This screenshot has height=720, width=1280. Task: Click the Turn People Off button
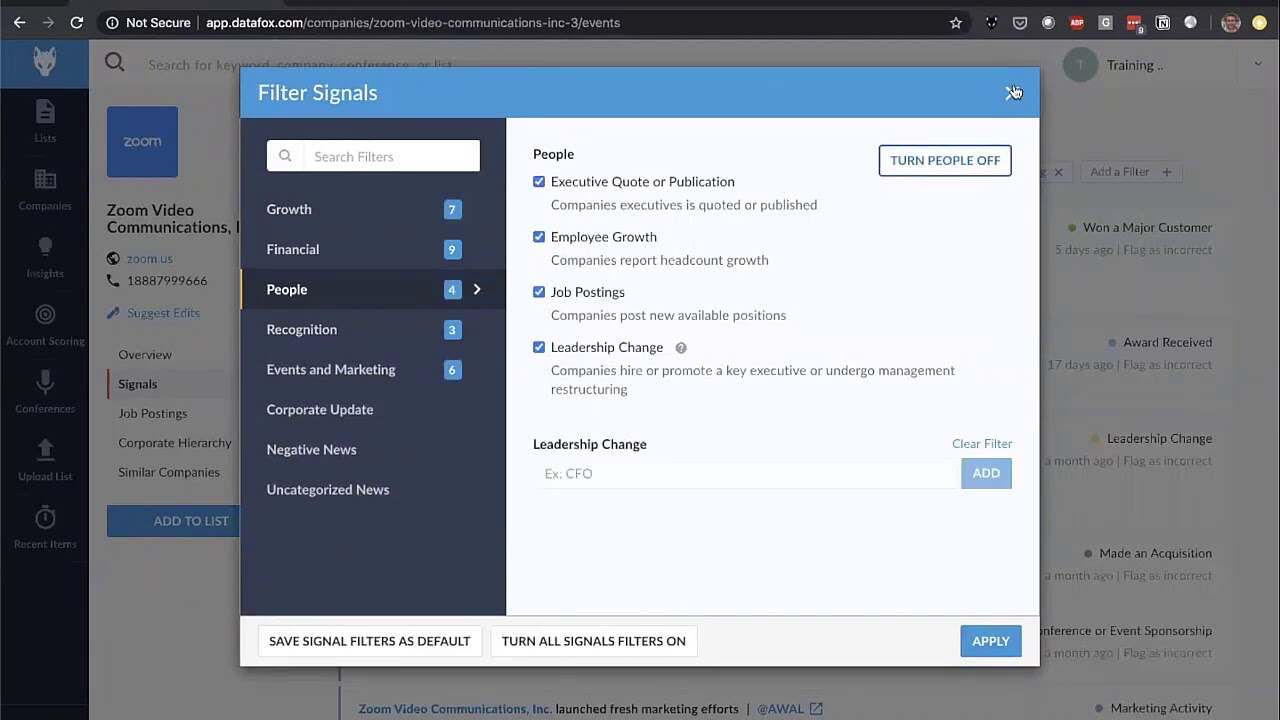[x=945, y=160]
